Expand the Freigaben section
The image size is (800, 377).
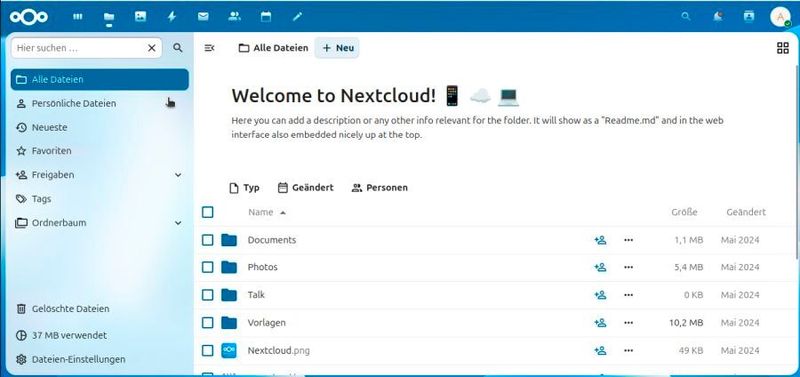pyautogui.click(x=178, y=175)
